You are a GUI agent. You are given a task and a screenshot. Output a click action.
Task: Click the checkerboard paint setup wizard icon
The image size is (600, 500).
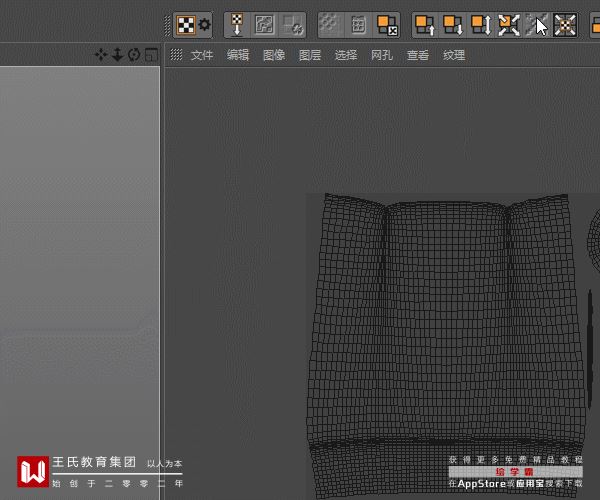tap(186, 25)
